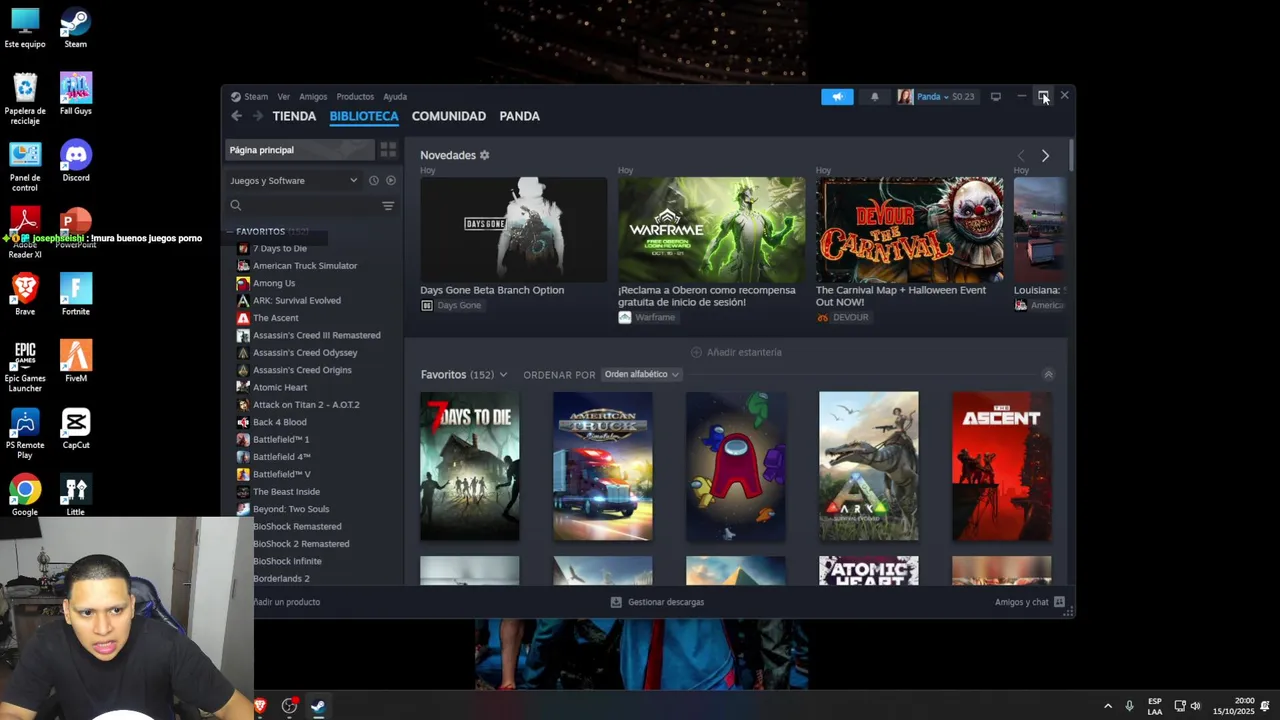Screen dimensions: 1280x720
Task: Show next Novedades items arrow
Action: (x=1045, y=156)
